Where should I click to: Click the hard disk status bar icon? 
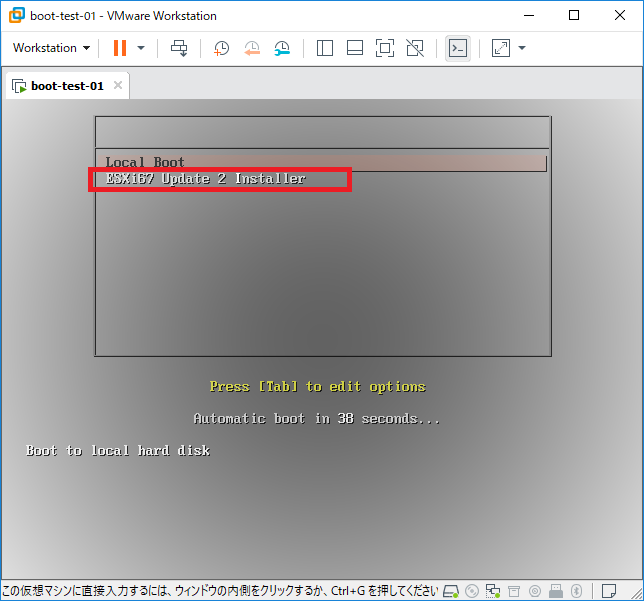coord(451,592)
